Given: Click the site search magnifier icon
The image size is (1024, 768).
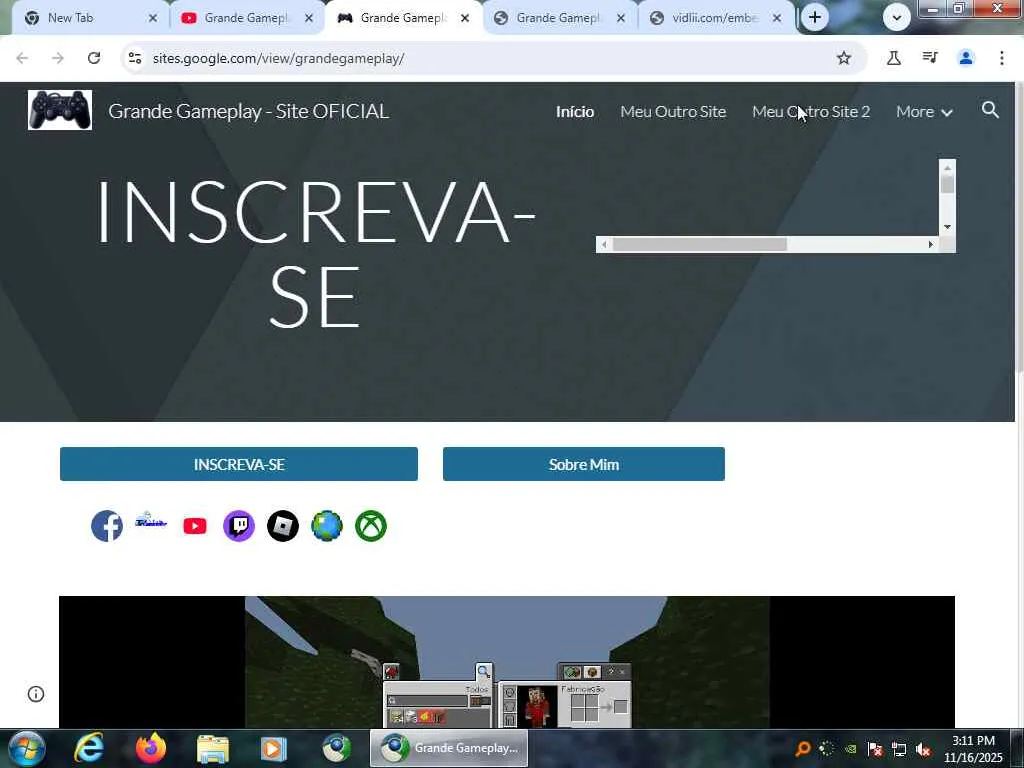Looking at the screenshot, I should pyautogui.click(x=990, y=110).
